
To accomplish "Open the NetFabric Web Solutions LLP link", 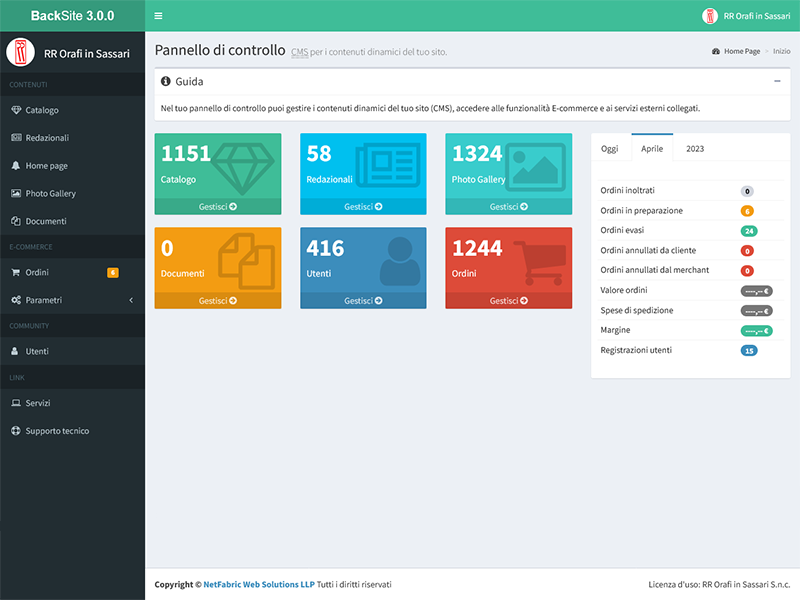I will click(259, 584).
